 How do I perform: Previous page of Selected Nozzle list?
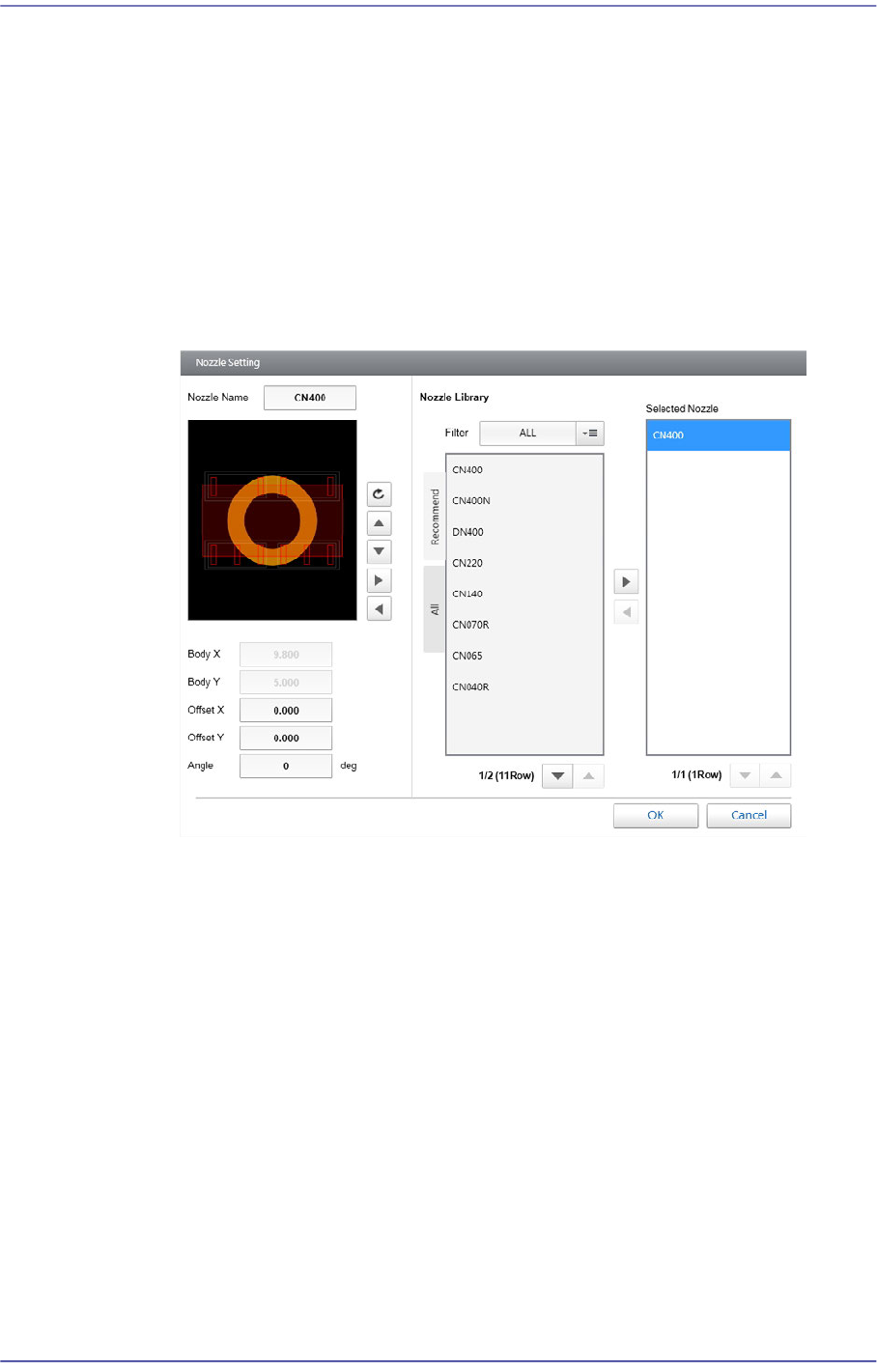tap(776, 775)
